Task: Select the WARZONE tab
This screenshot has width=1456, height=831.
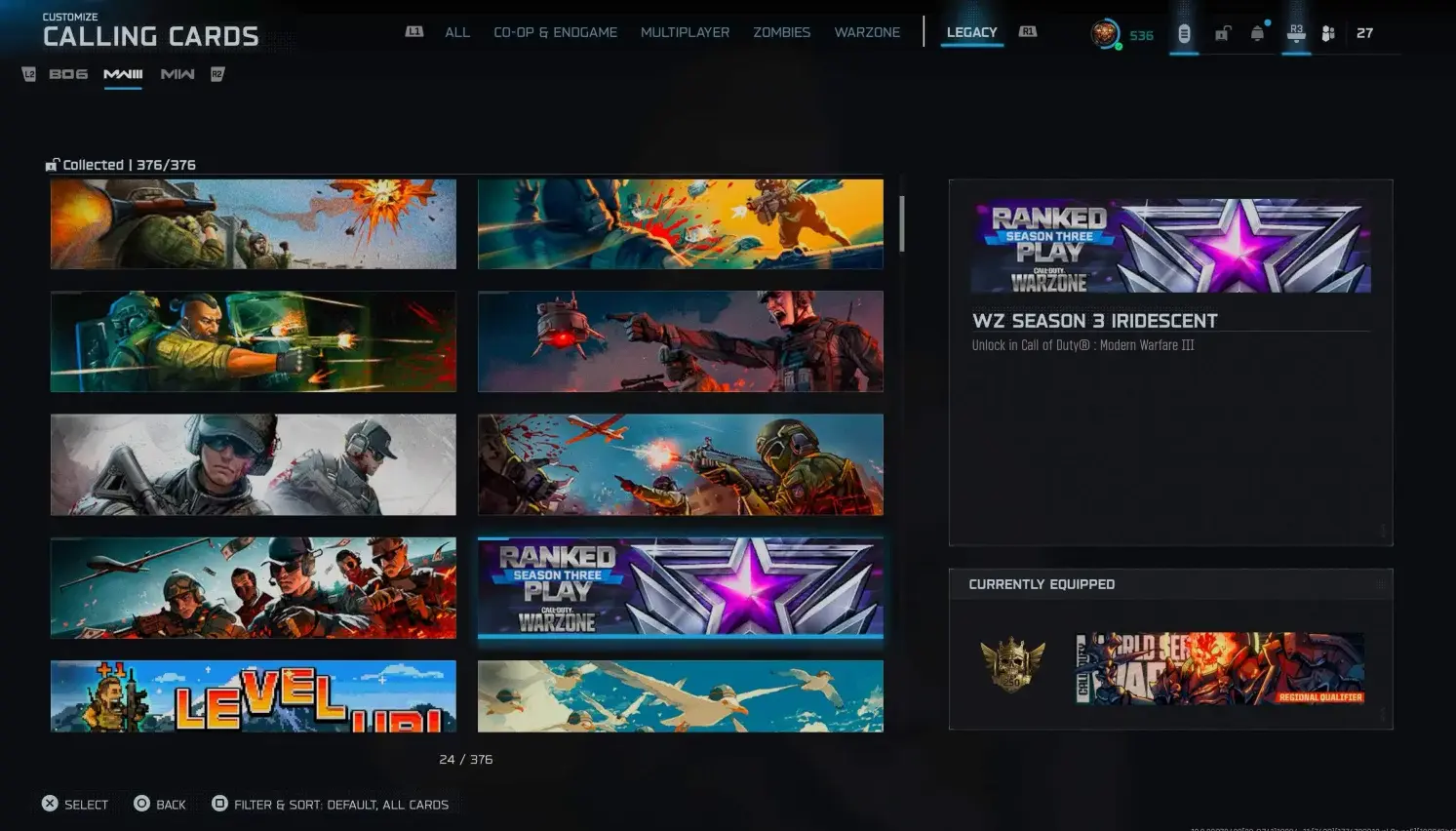Action: pyautogui.click(x=867, y=32)
